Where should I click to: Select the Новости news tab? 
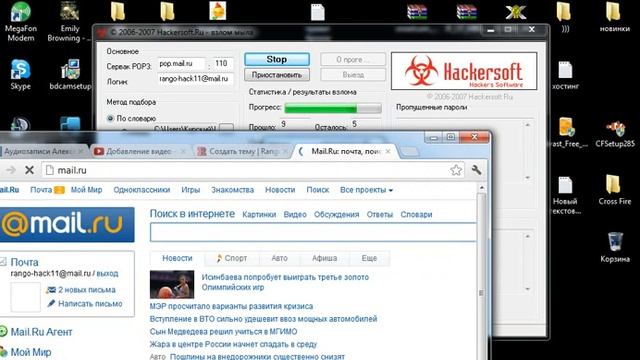177,258
